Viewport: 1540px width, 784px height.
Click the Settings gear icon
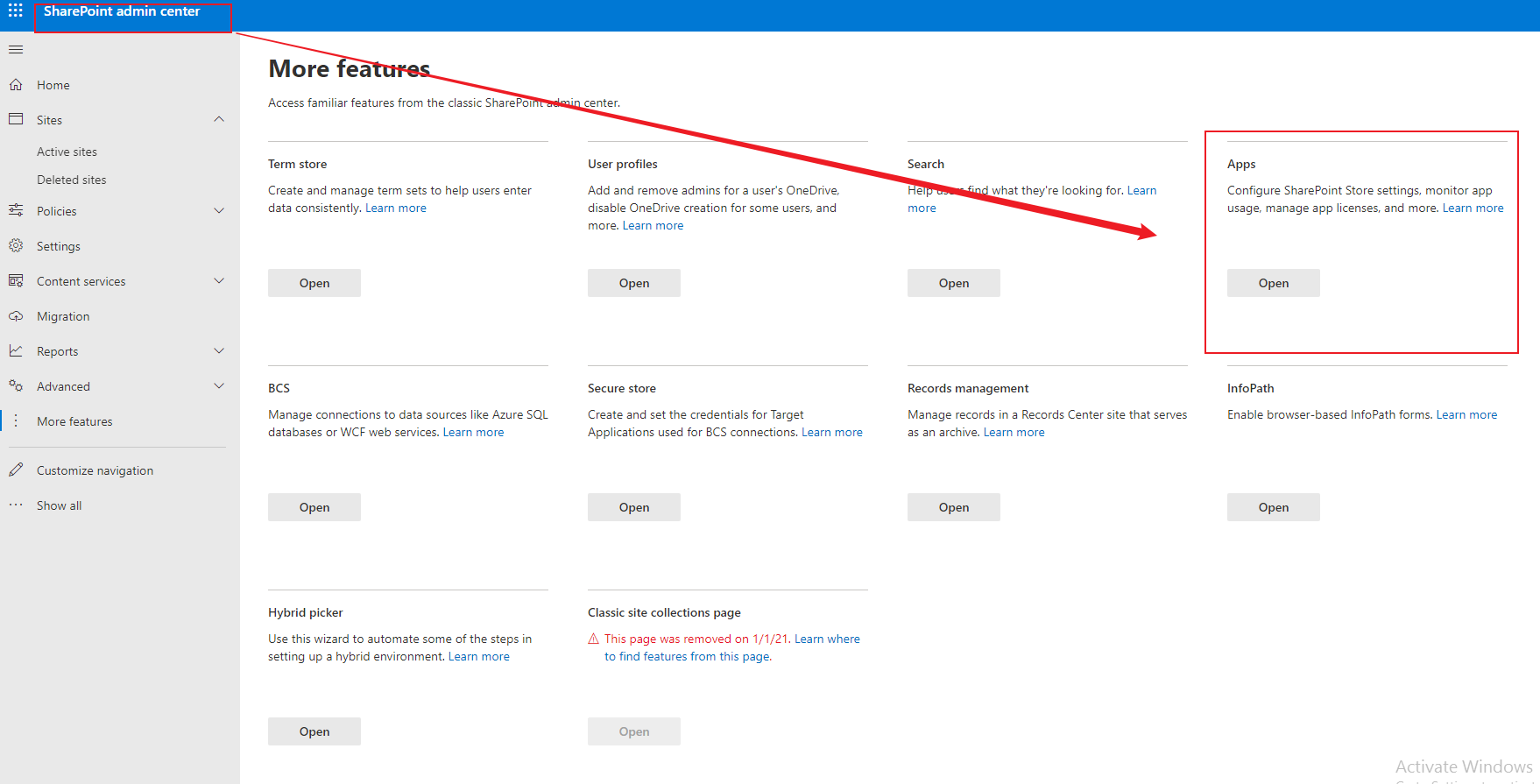click(16, 245)
